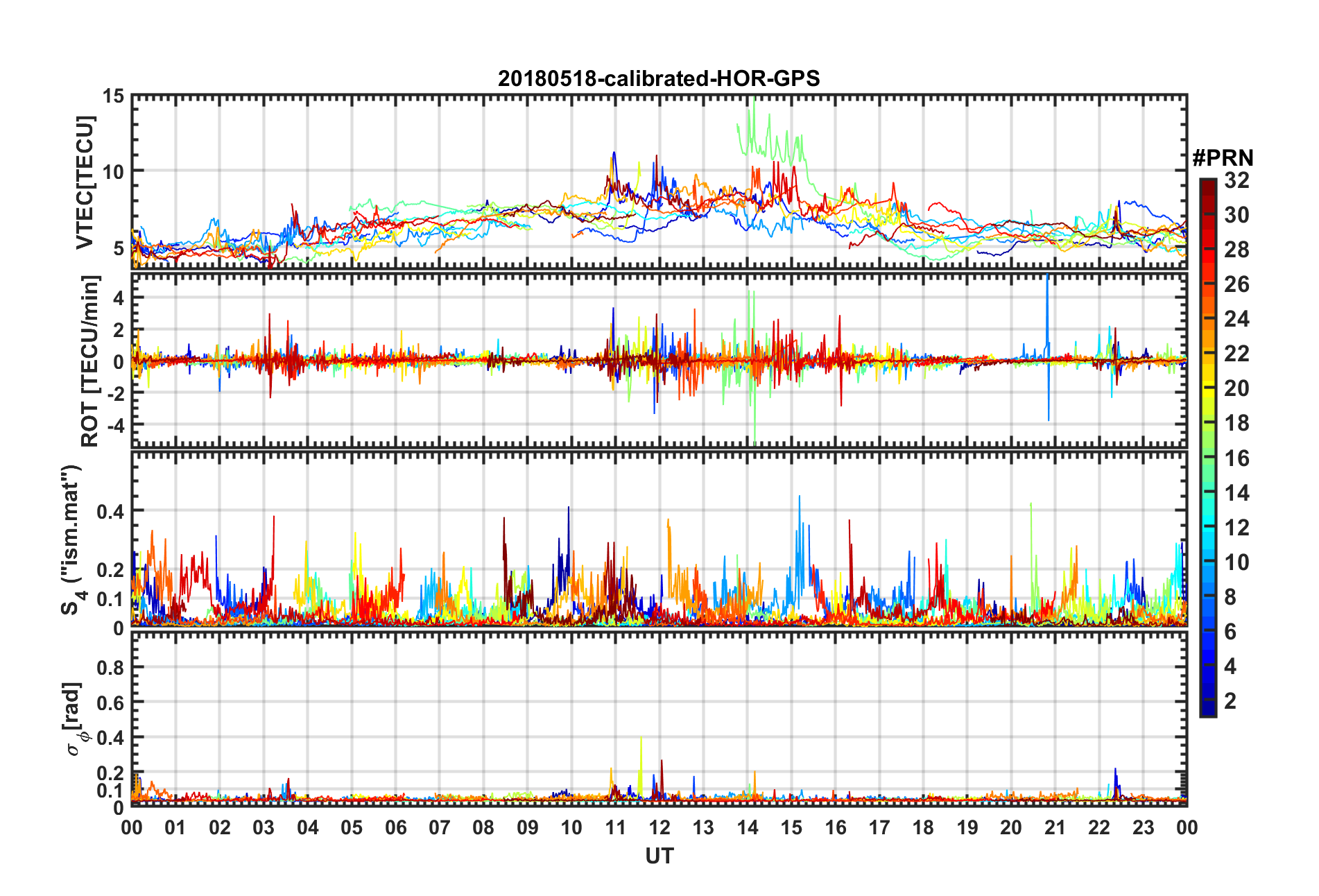Click the VTEC time-series panel
Viewport: 1319px width, 896px height.
click(x=659, y=182)
